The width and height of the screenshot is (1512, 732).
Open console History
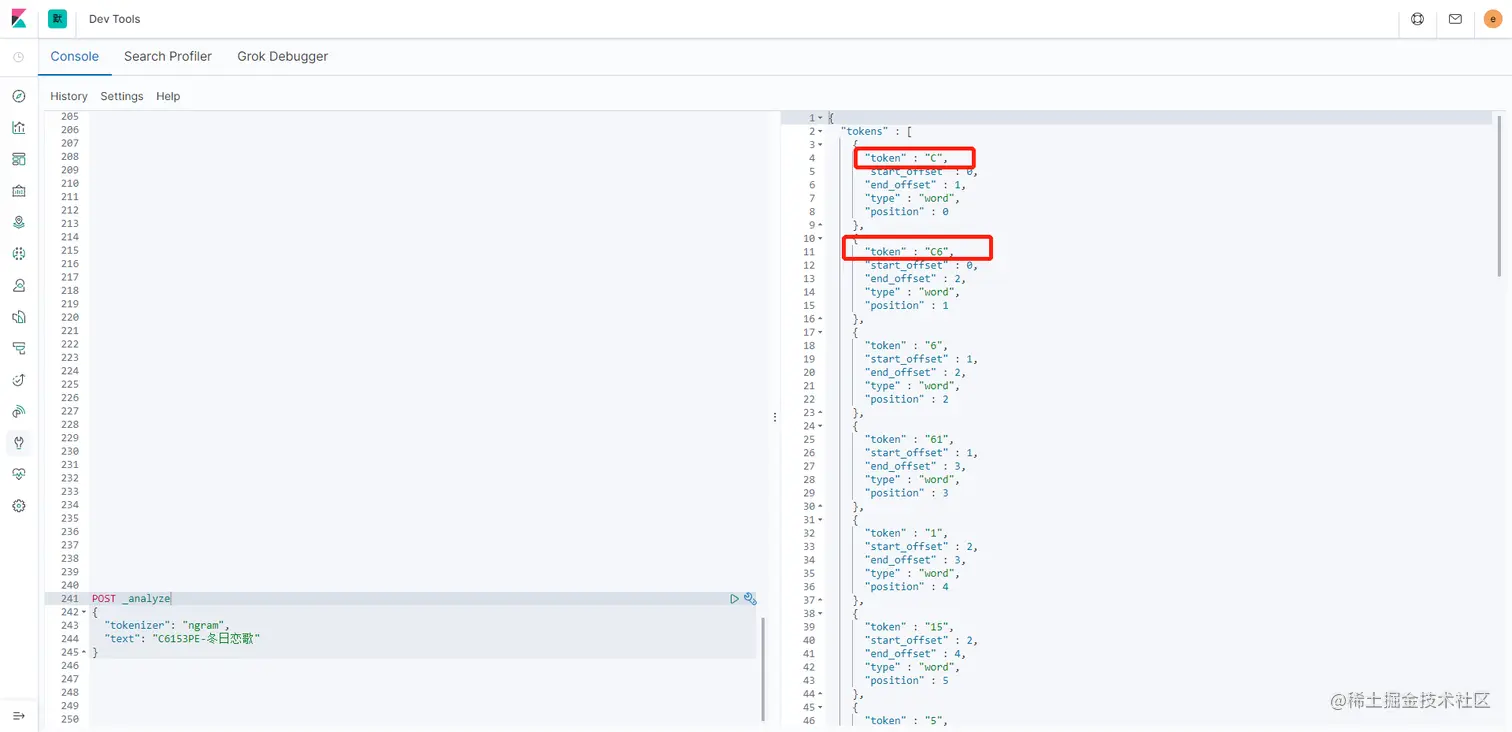tap(69, 96)
